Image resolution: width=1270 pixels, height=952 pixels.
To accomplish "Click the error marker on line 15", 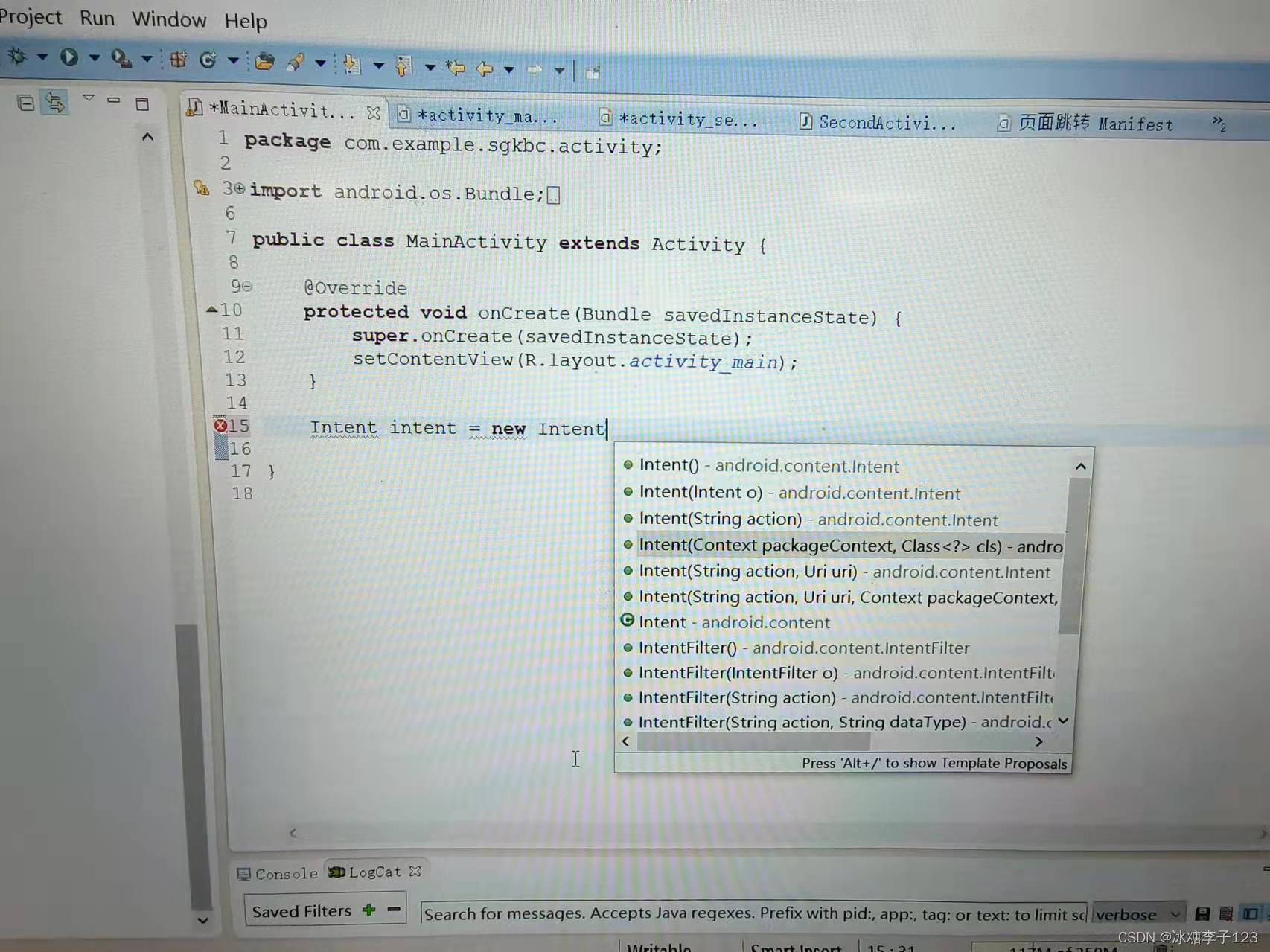I will click(x=220, y=426).
